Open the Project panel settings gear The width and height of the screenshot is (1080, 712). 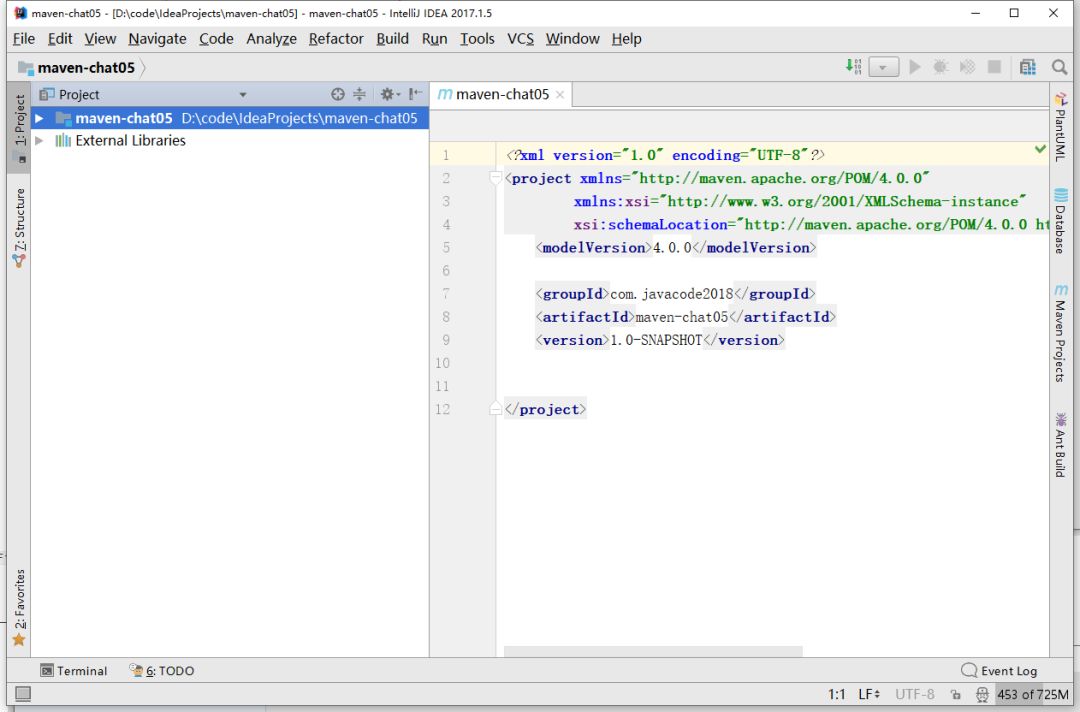point(388,94)
